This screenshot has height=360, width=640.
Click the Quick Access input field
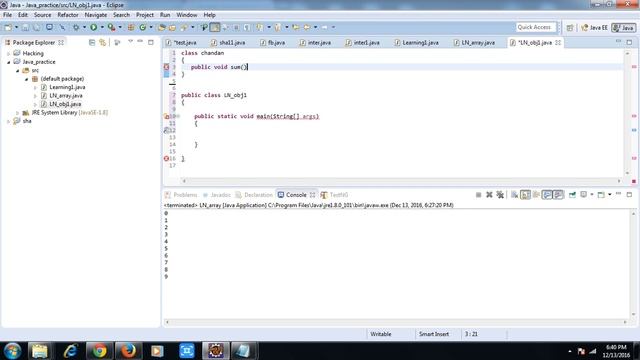pyautogui.click(x=536, y=27)
